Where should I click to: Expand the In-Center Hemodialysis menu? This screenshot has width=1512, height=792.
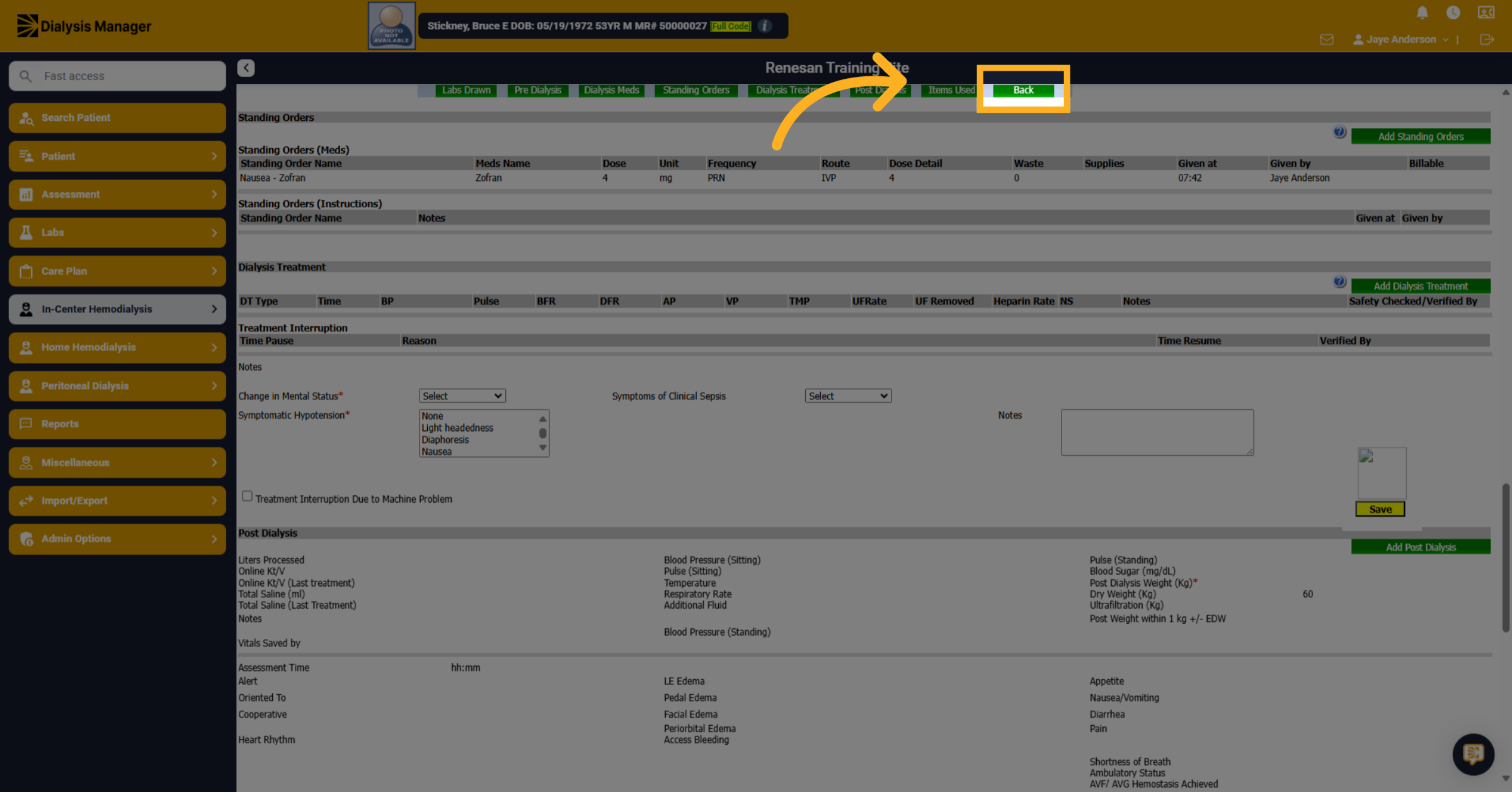click(117, 309)
